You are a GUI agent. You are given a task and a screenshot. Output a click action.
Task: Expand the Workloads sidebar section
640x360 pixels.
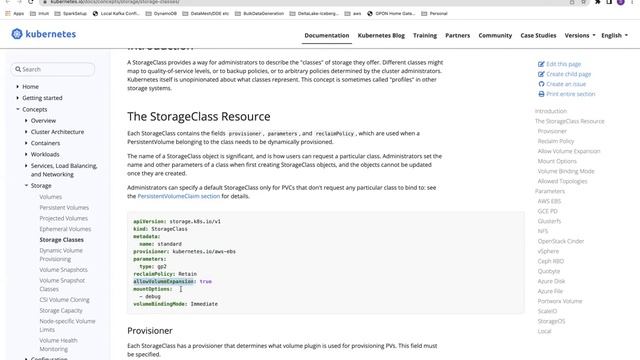tap(26, 154)
